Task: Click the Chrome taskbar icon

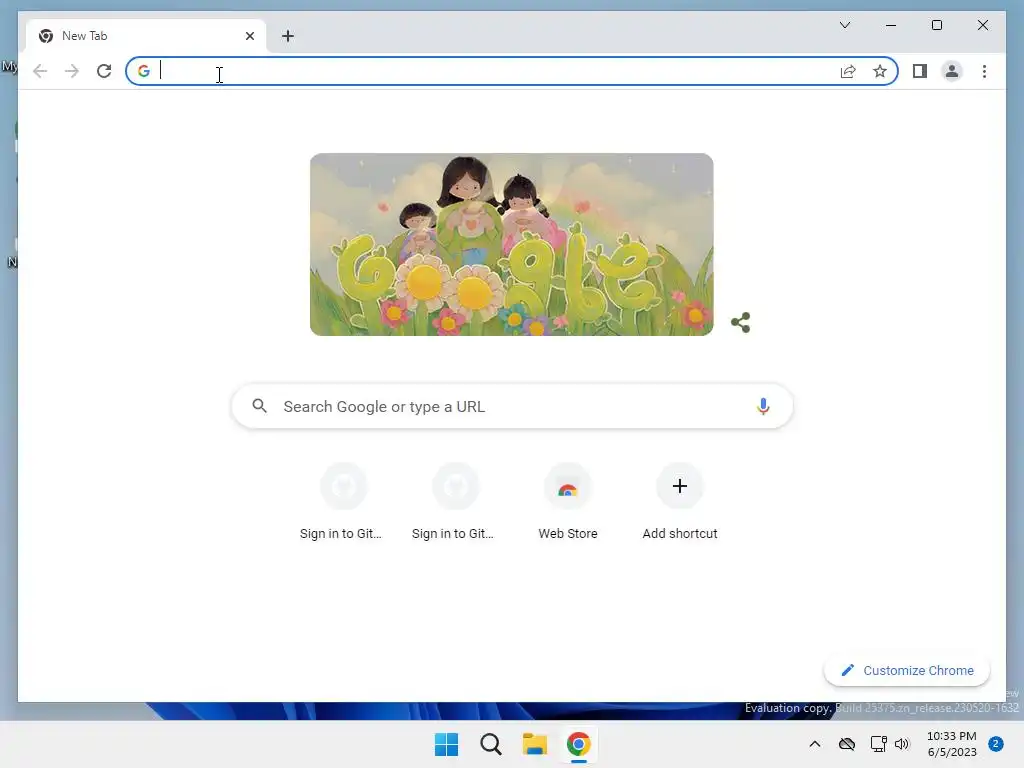Action: click(x=579, y=744)
